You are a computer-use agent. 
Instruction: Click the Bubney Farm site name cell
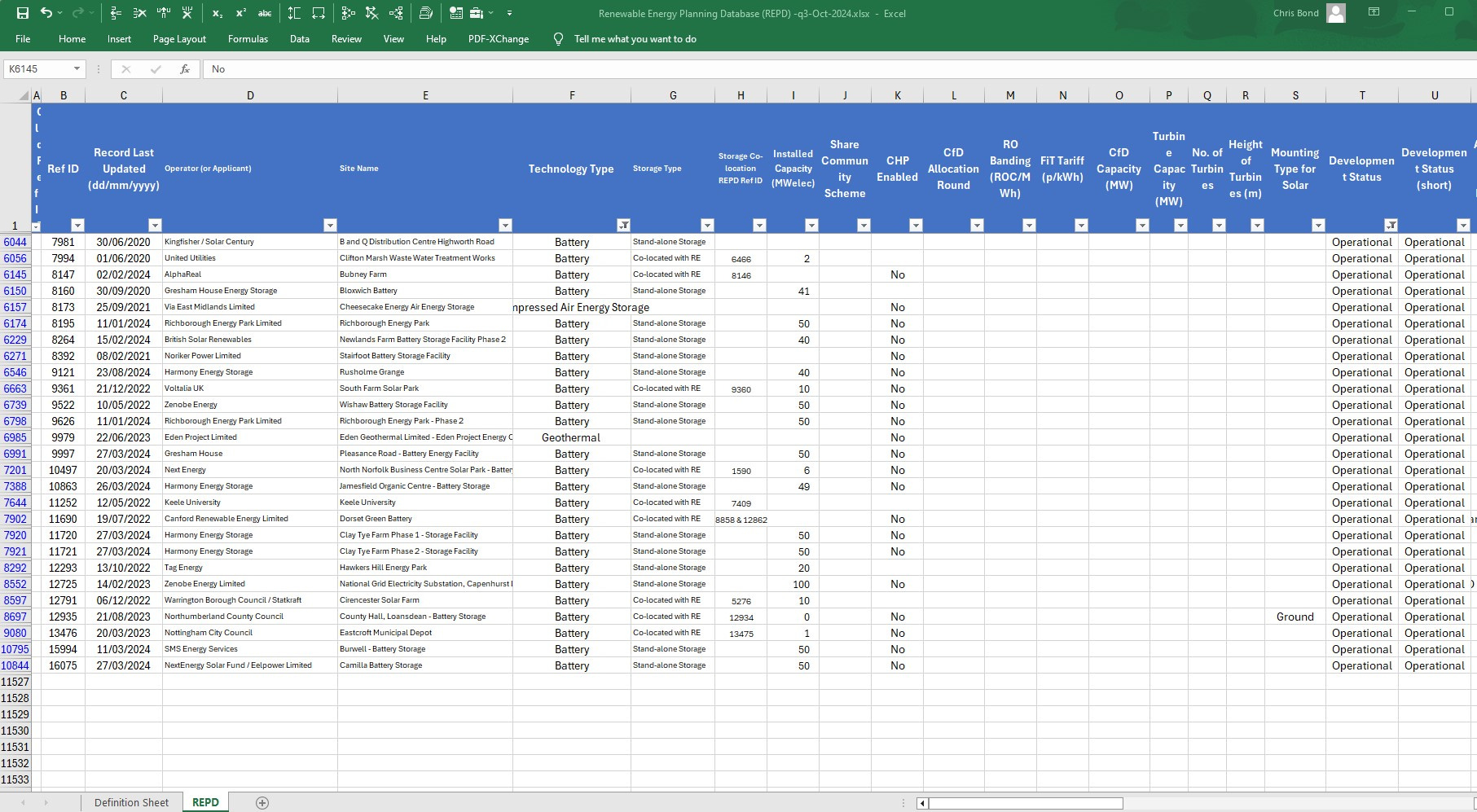(425, 274)
